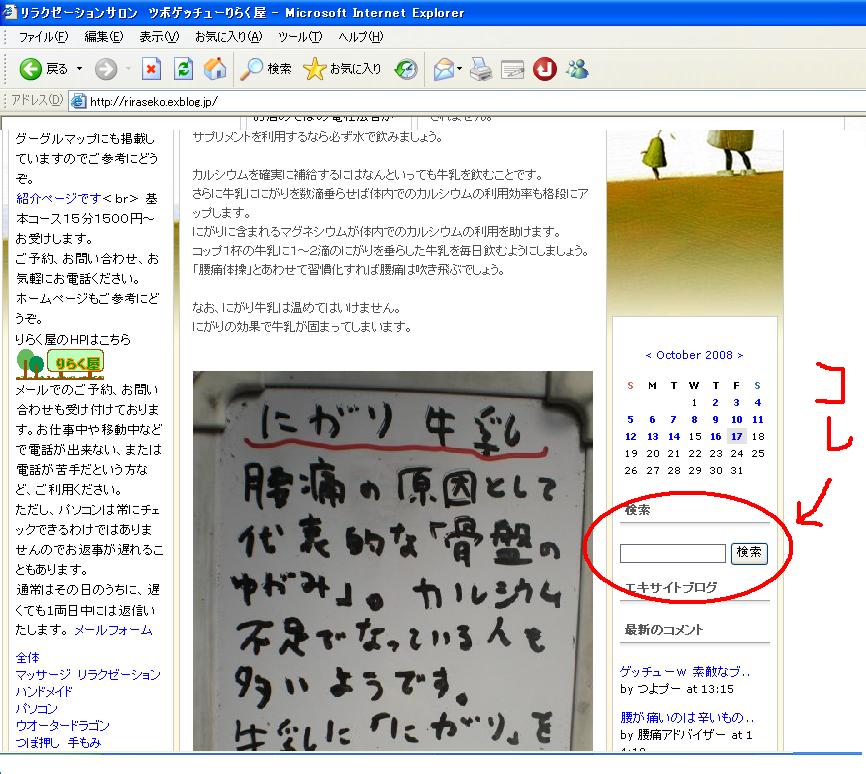Open the History clock icon
The image size is (866, 774).
click(406, 69)
